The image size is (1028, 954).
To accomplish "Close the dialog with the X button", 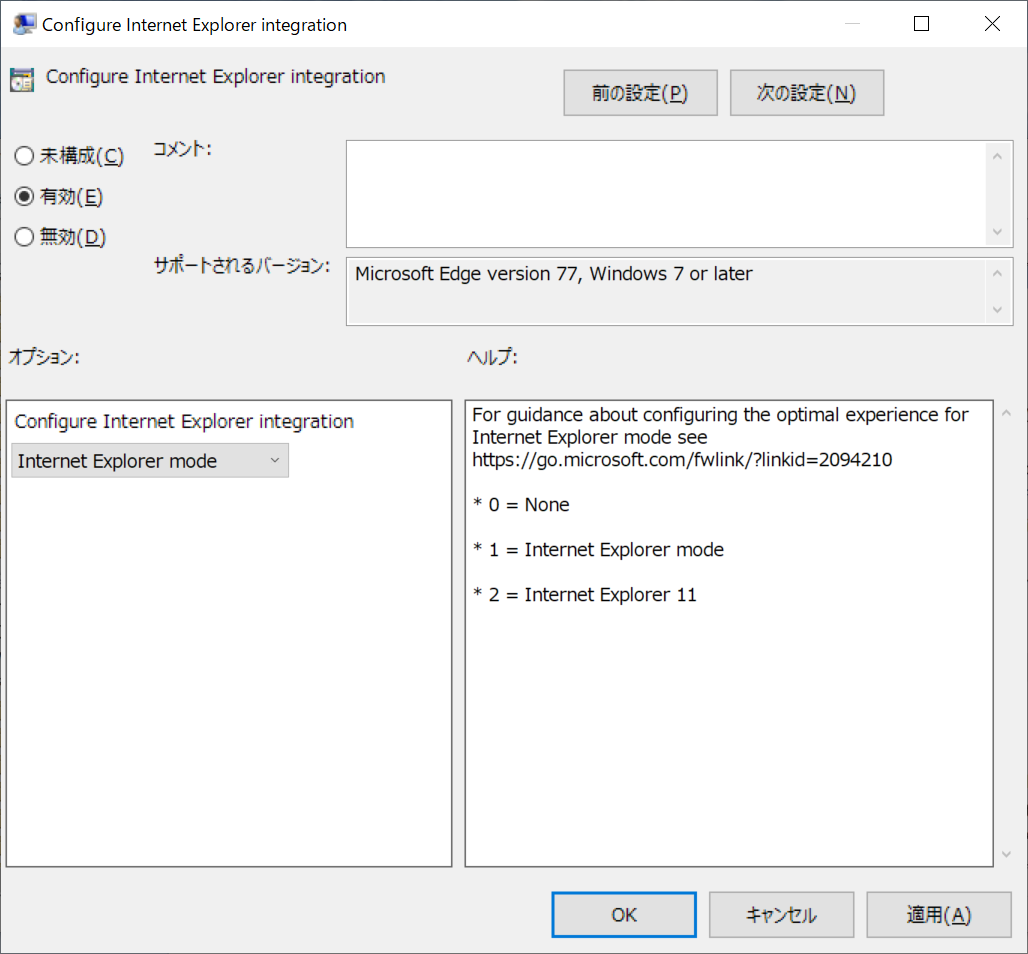I will point(992,24).
